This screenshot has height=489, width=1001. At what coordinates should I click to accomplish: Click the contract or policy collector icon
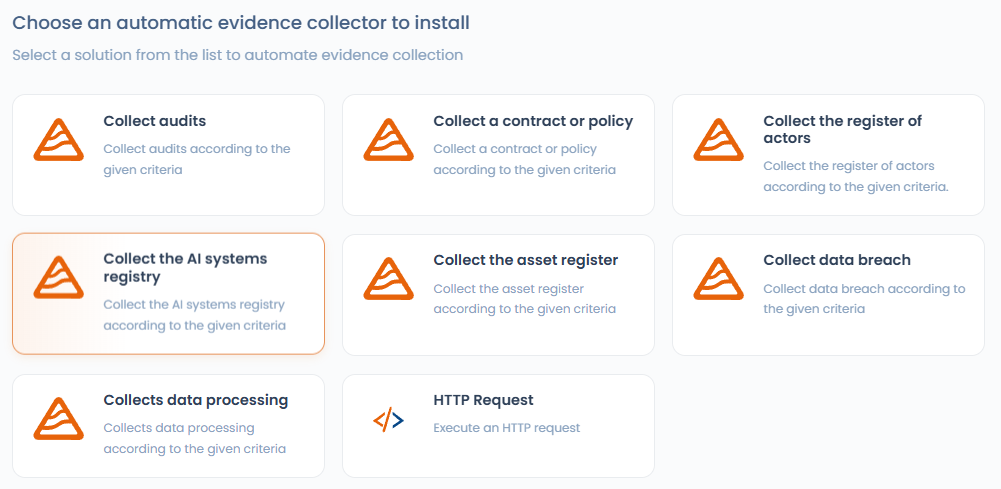click(388, 140)
